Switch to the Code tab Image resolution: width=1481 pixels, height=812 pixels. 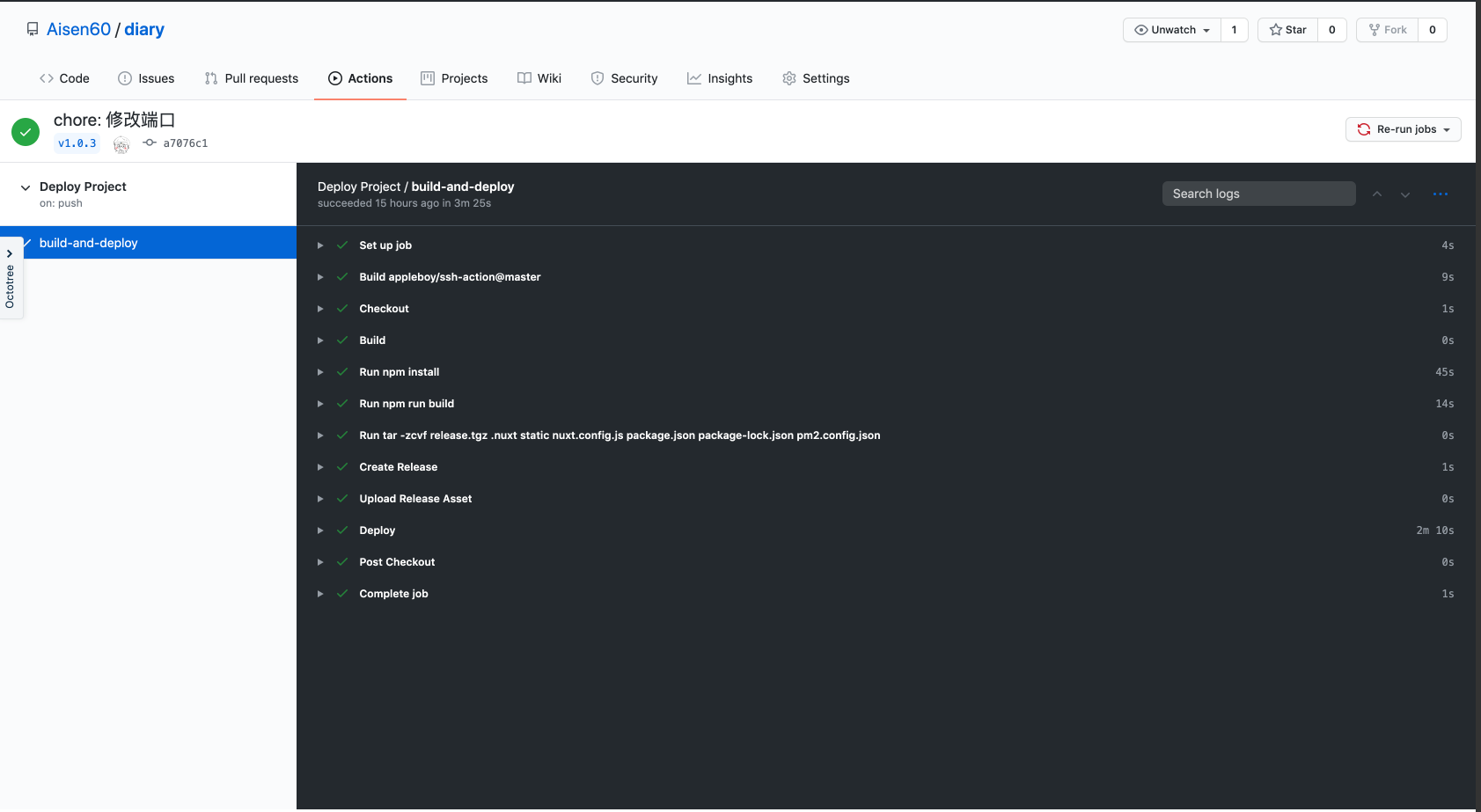64,78
